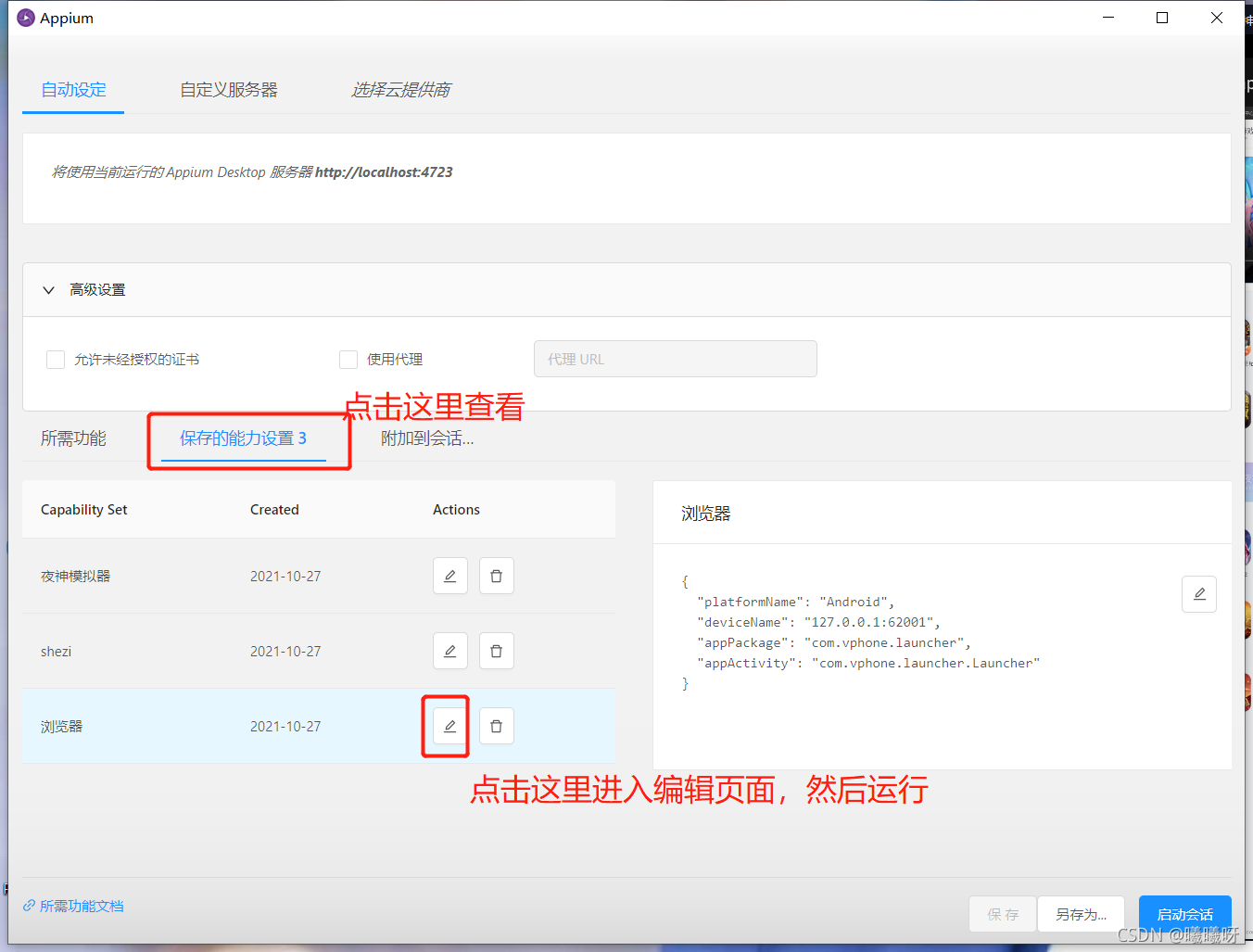Click the 另存为... button
This screenshot has height=952, width=1253.
pos(1082,914)
